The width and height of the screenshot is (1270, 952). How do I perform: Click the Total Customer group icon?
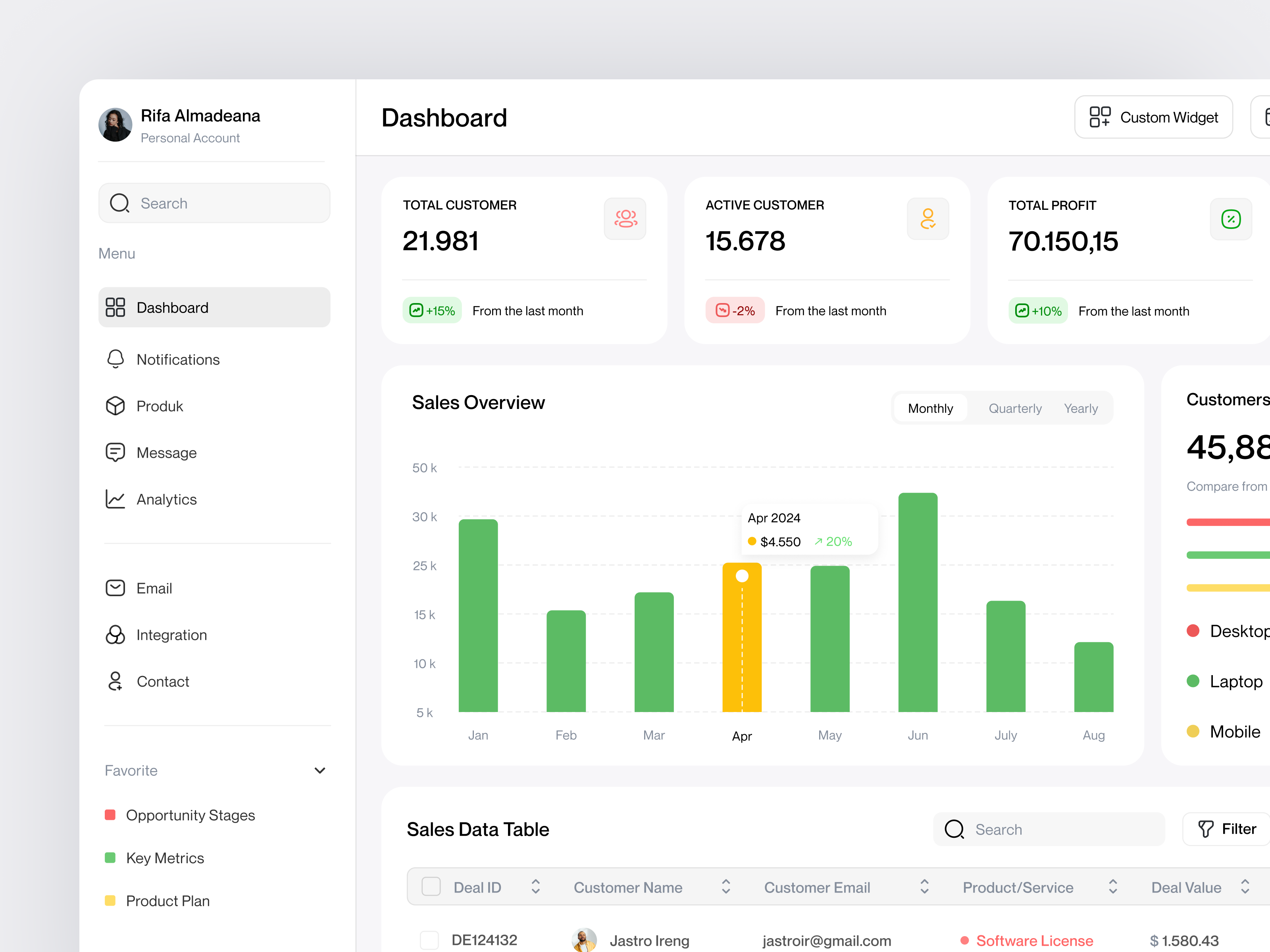click(625, 219)
